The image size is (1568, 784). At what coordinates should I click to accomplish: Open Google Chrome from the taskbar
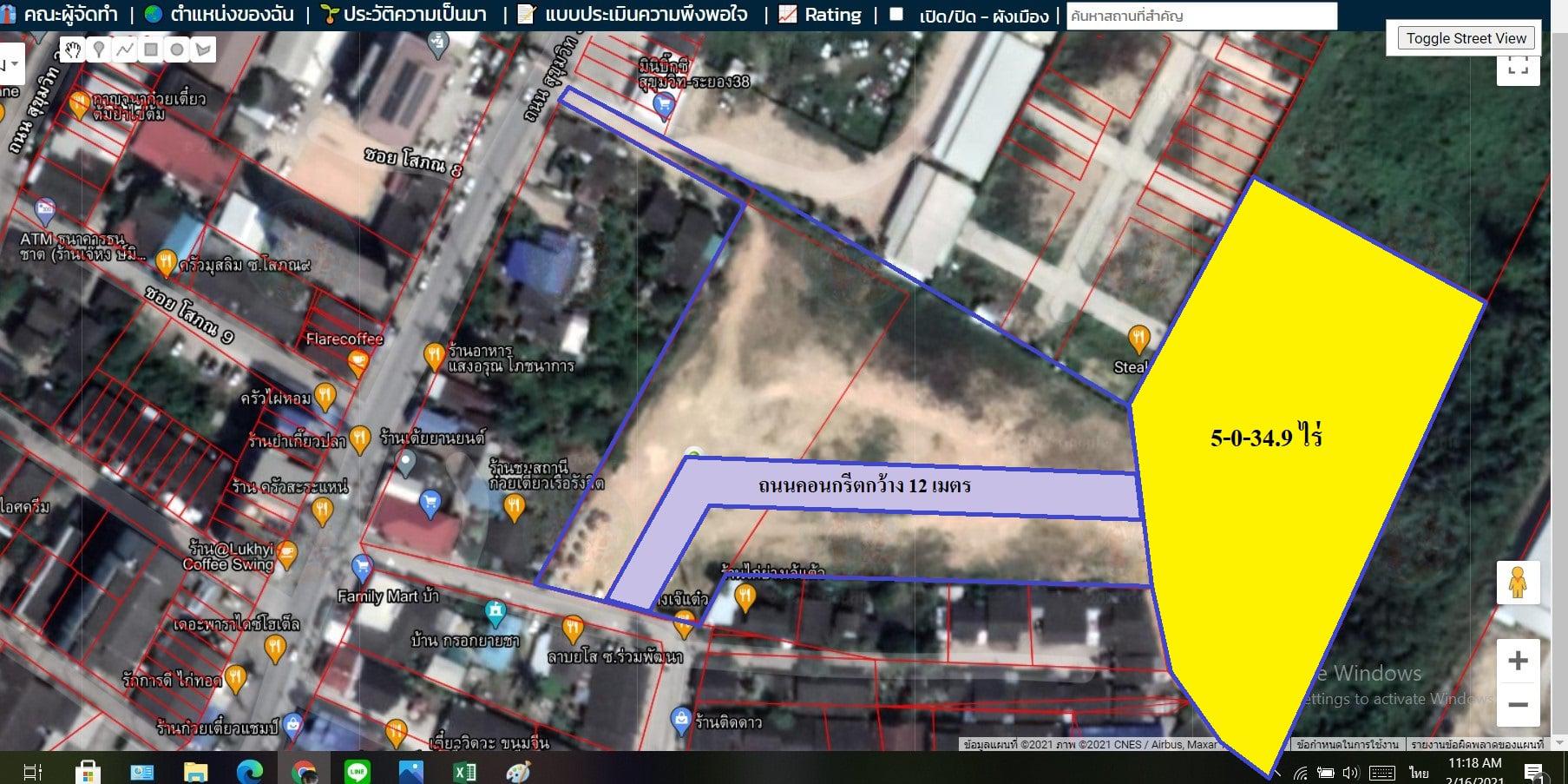point(304,771)
